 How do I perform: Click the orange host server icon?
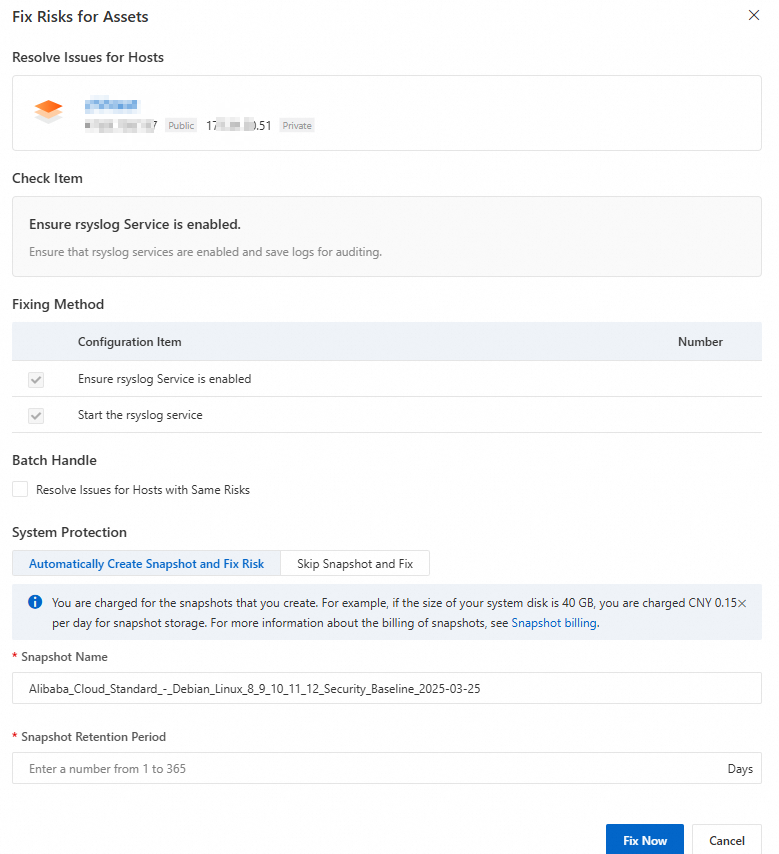(x=48, y=111)
